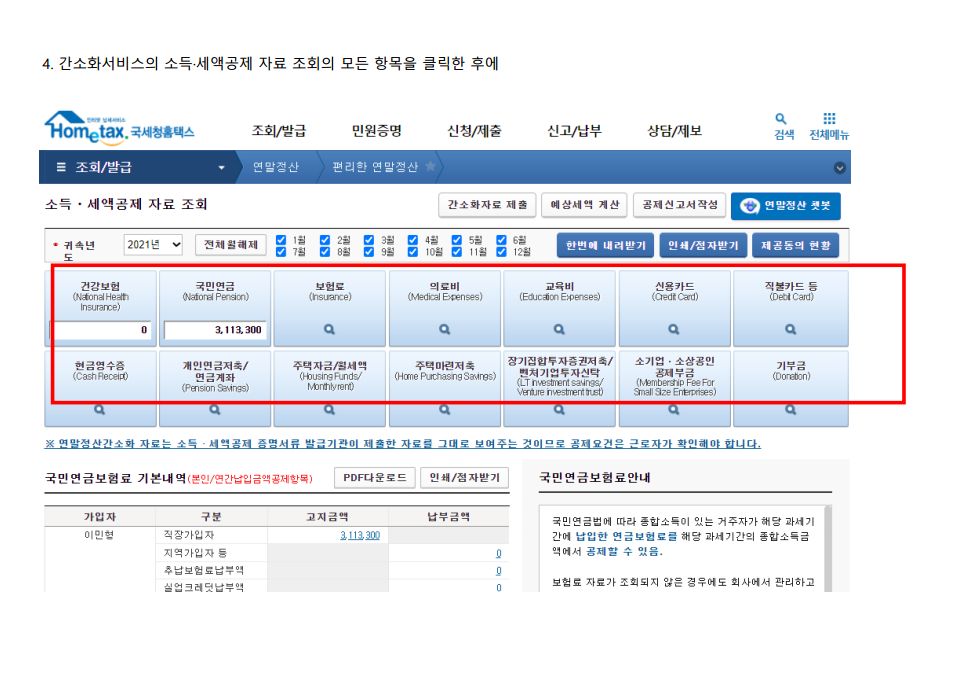Click magnifier under 신용카드 (Credit Card)
This screenshot has height=690, width=980.
click(x=674, y=329)
